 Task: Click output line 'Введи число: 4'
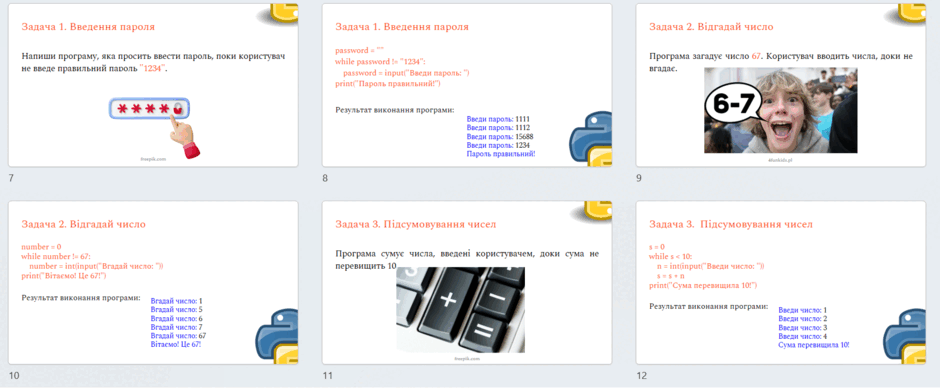pyautogui.click(x=803, y=336)
